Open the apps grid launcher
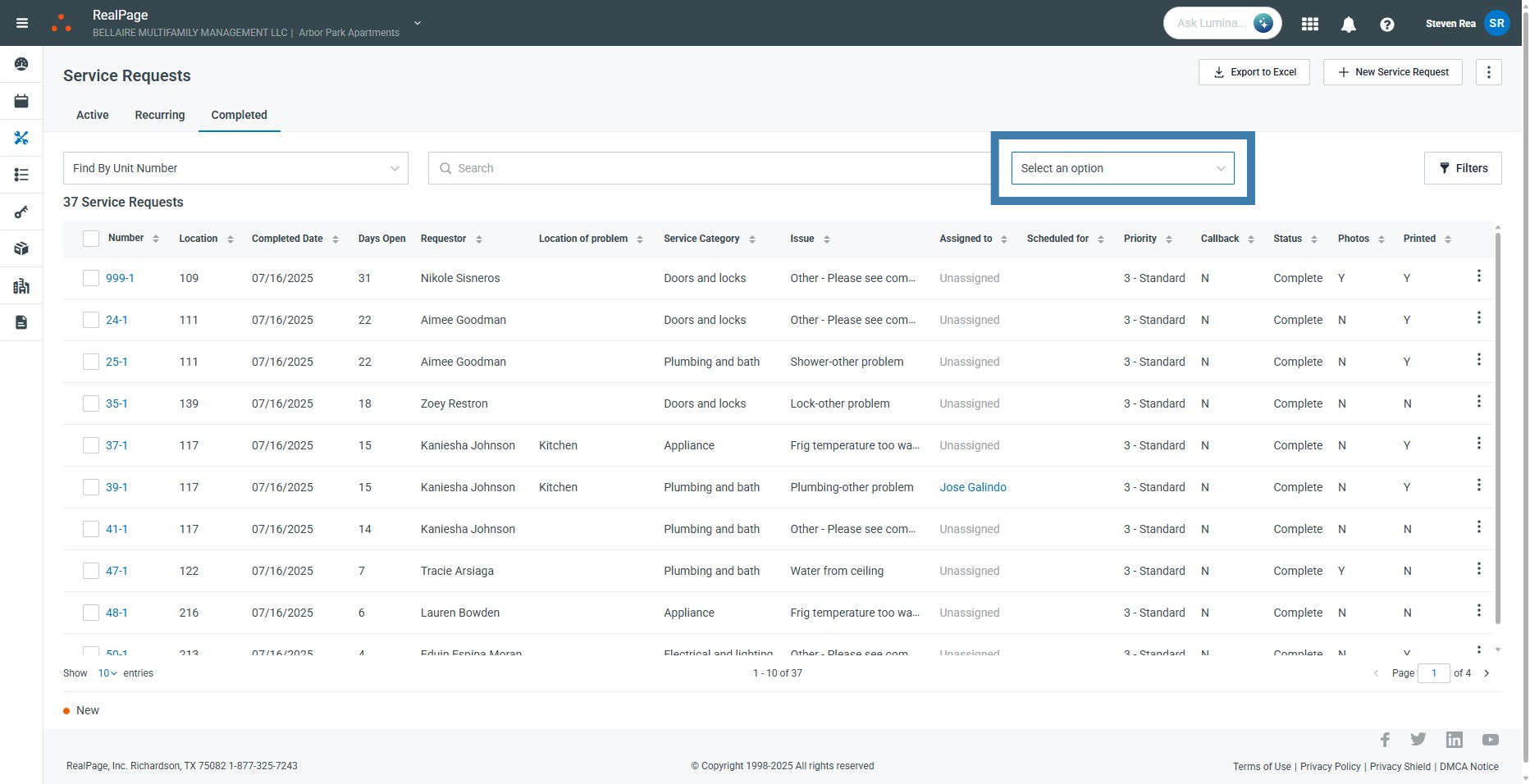The width and height of the screenshot is (1530, 784). pos(1310,24)
